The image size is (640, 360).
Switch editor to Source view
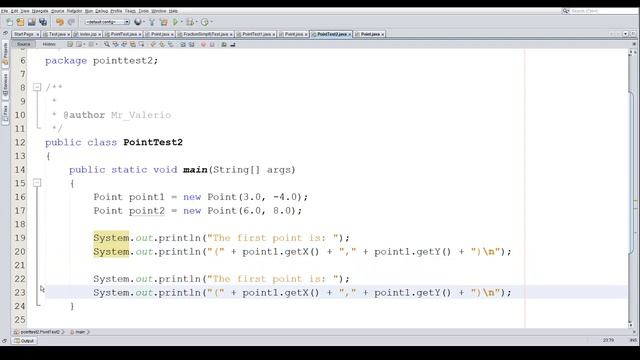tap(24, 44)
